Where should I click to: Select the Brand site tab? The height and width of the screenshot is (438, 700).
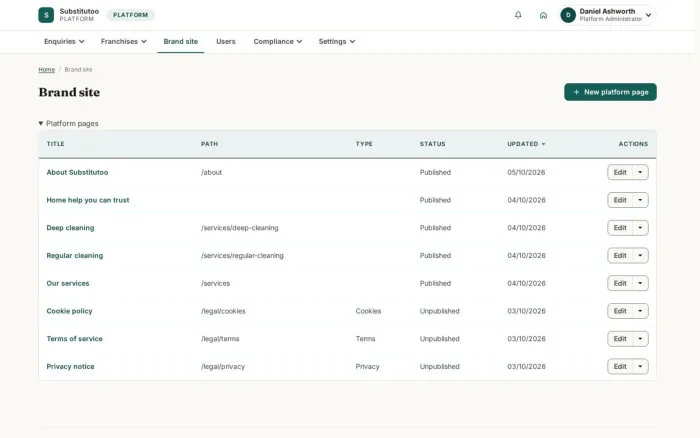(180, 42)
